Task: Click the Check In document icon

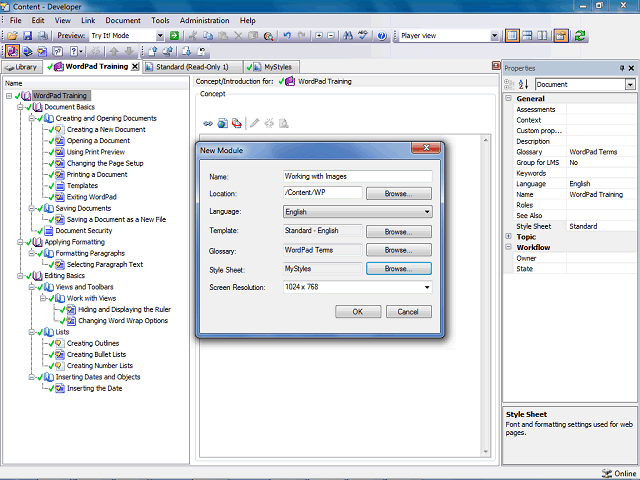Action: pyautogui.click(x=153, y=51)
